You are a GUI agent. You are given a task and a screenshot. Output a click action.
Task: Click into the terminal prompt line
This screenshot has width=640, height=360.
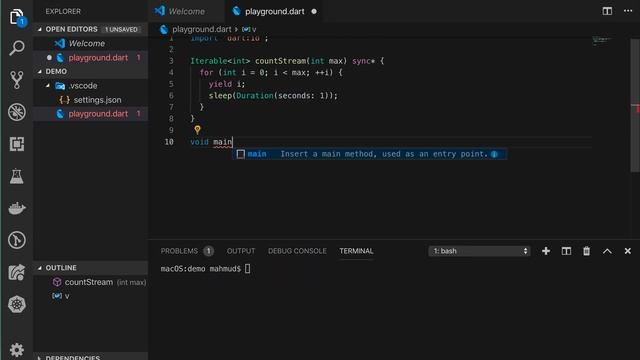click(205, 269)
